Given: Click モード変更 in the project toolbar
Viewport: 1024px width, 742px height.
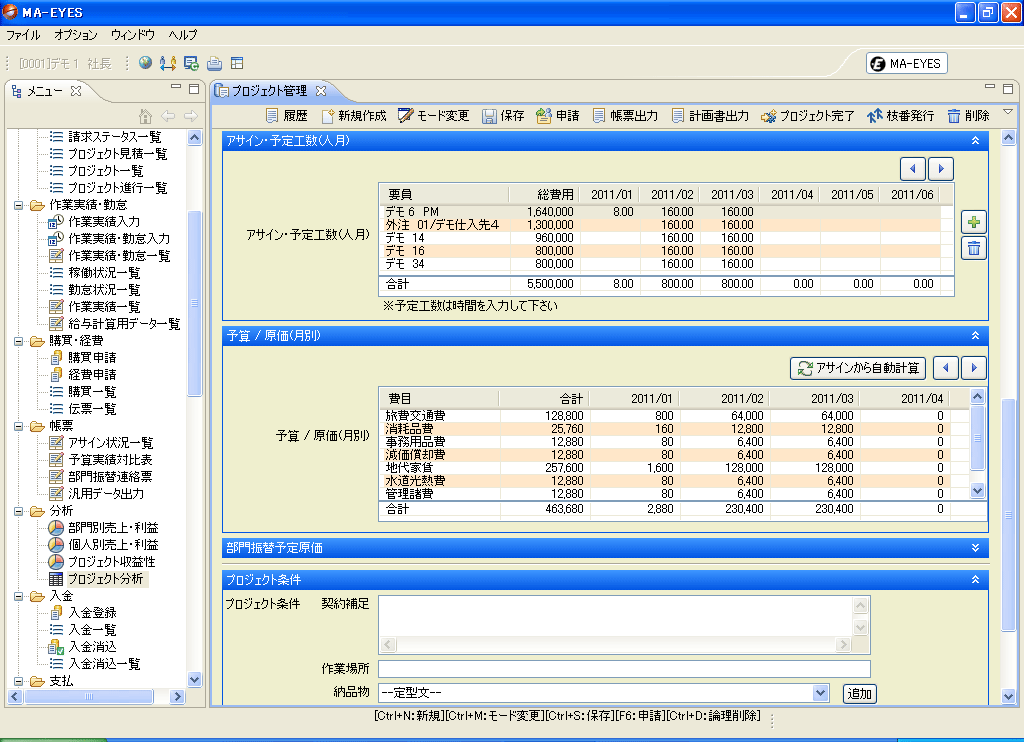Looking at the screenshot, I should [x=434, y=116].
